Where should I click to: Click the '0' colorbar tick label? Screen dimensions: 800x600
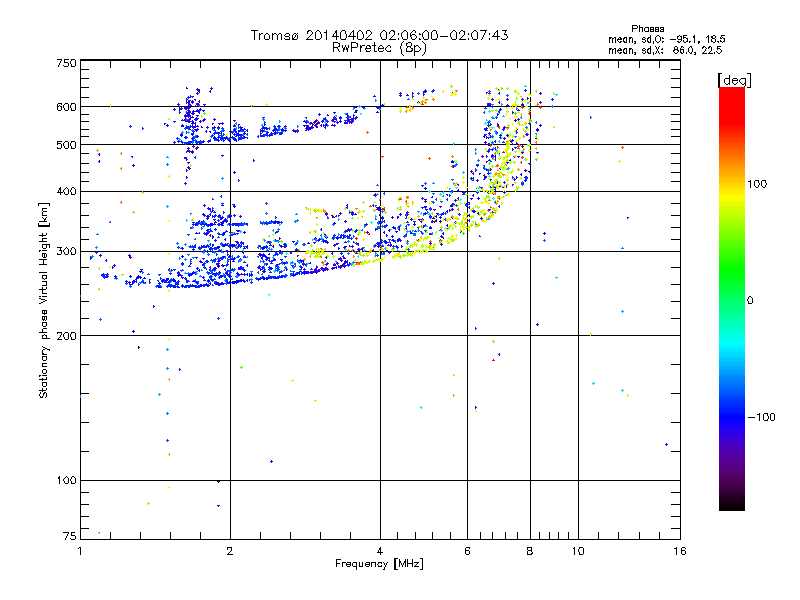tap(750, 301)
